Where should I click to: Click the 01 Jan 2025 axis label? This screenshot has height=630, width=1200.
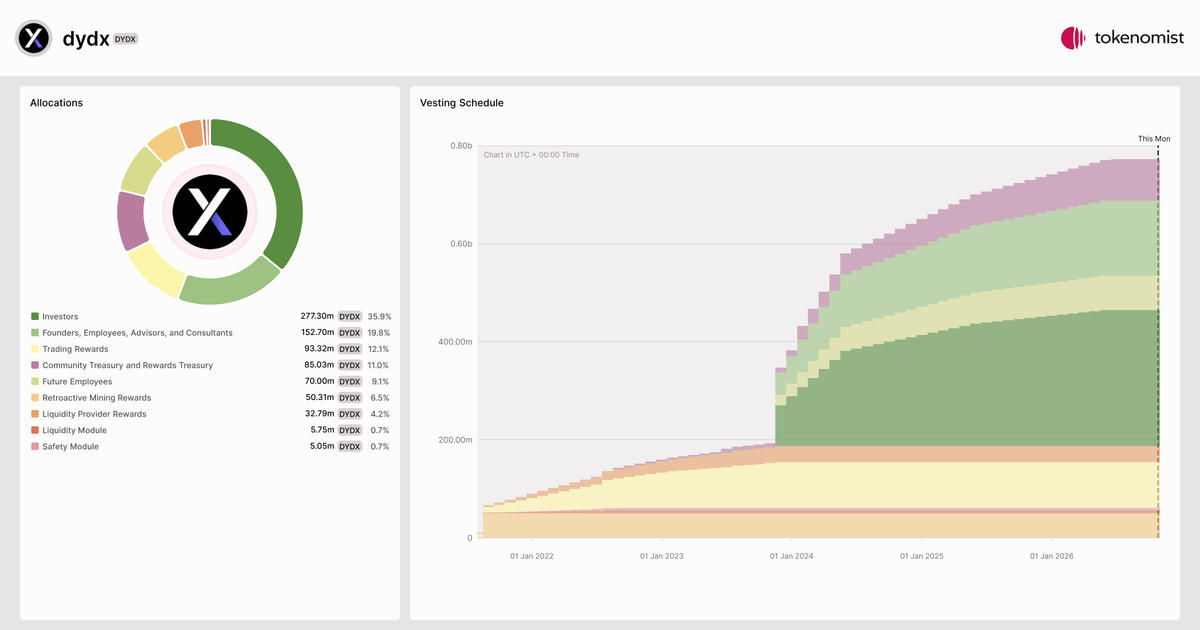pyautogui.click(x=921, y=556)
